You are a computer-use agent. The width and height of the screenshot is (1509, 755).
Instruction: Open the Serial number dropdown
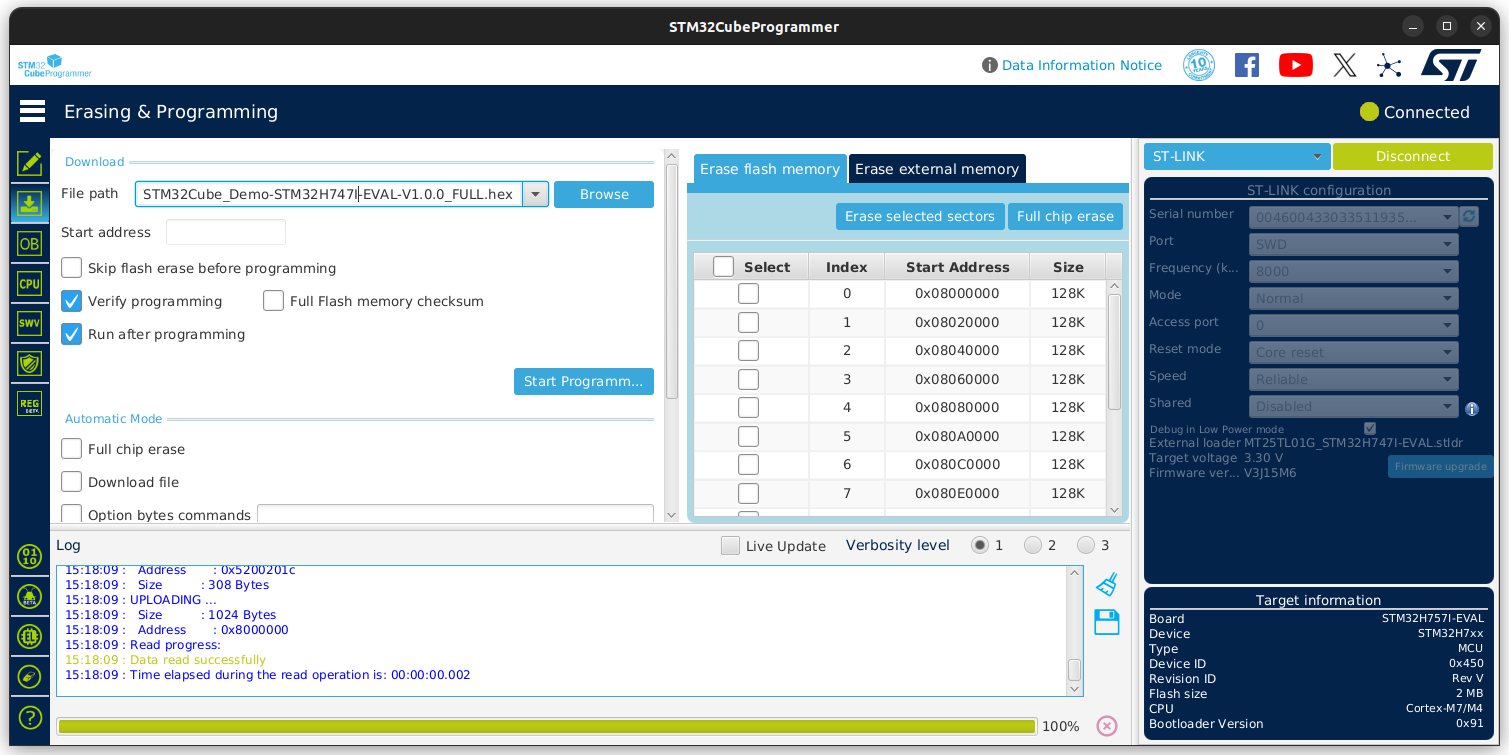coord(1353,217)
